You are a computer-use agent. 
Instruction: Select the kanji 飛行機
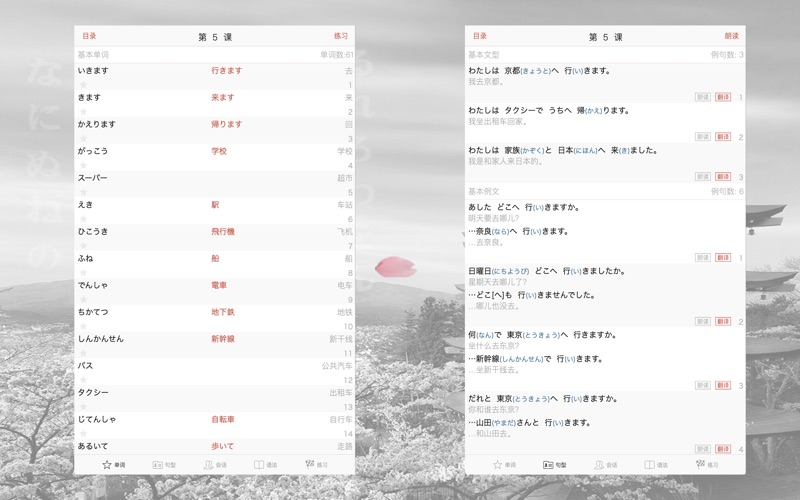click(x=222, y=232)
